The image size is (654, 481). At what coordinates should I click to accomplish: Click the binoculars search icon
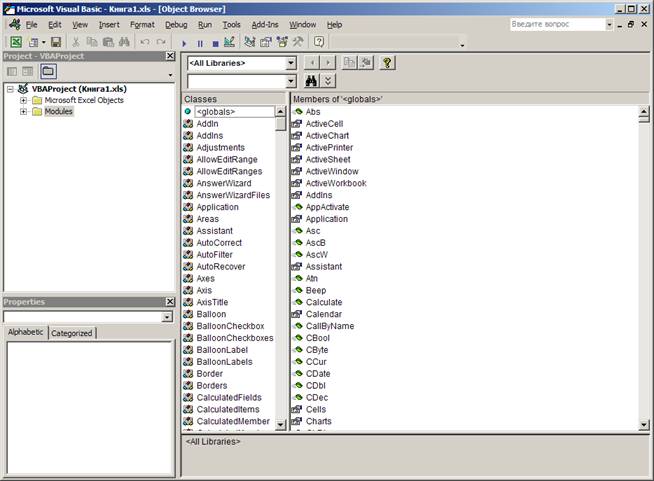pos(311,81)
